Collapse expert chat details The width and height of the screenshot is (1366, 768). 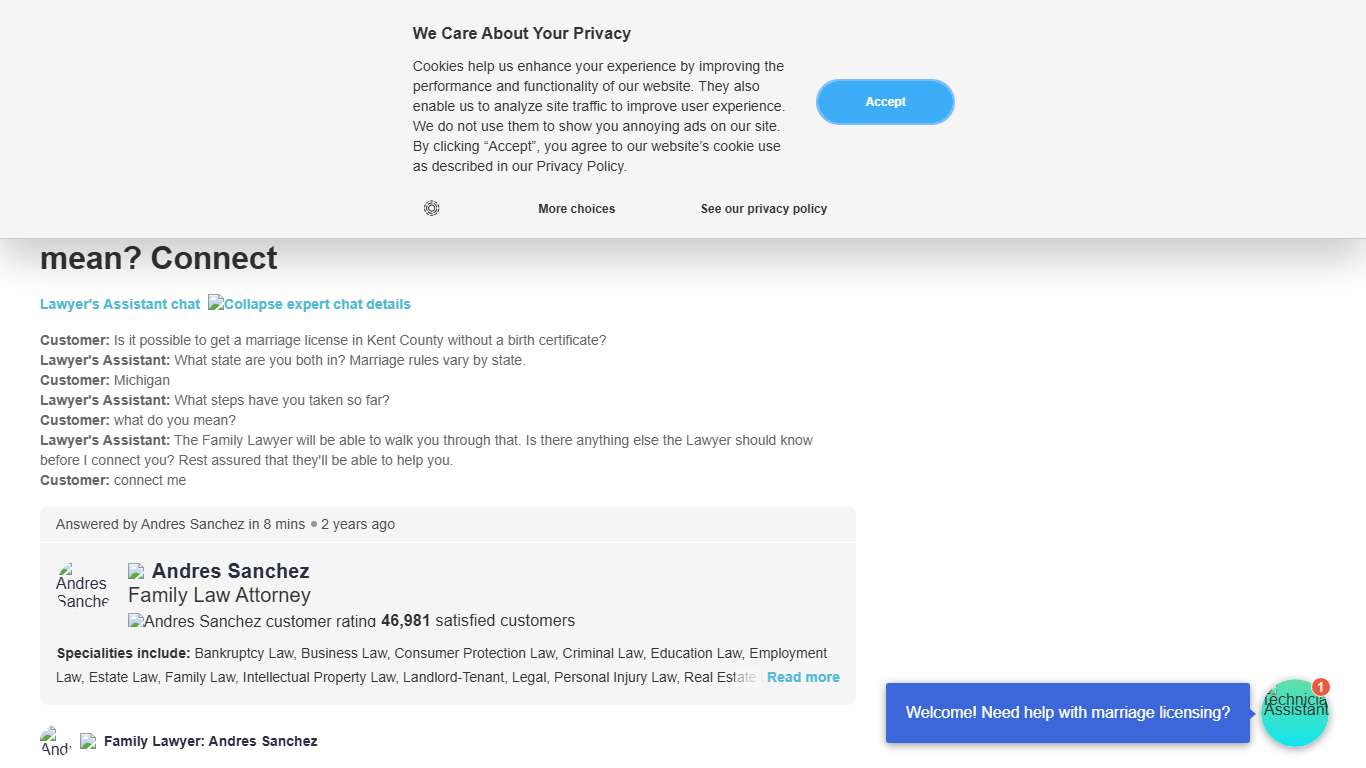click(x=310, y=304)
